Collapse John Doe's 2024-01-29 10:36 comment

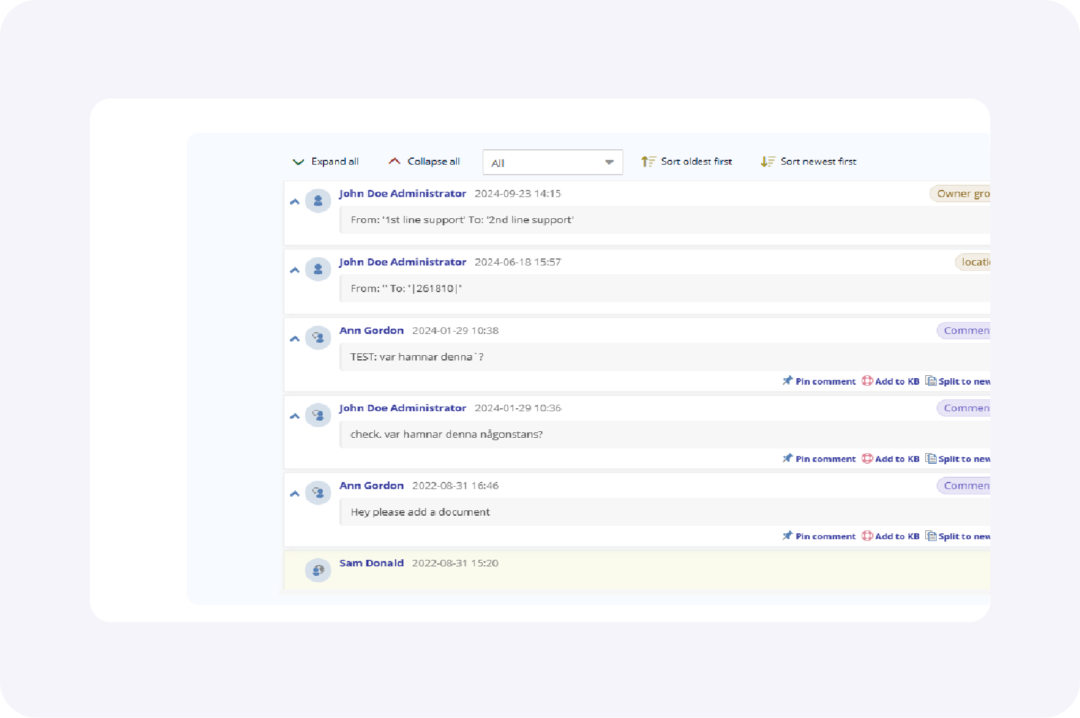[295, 416]
